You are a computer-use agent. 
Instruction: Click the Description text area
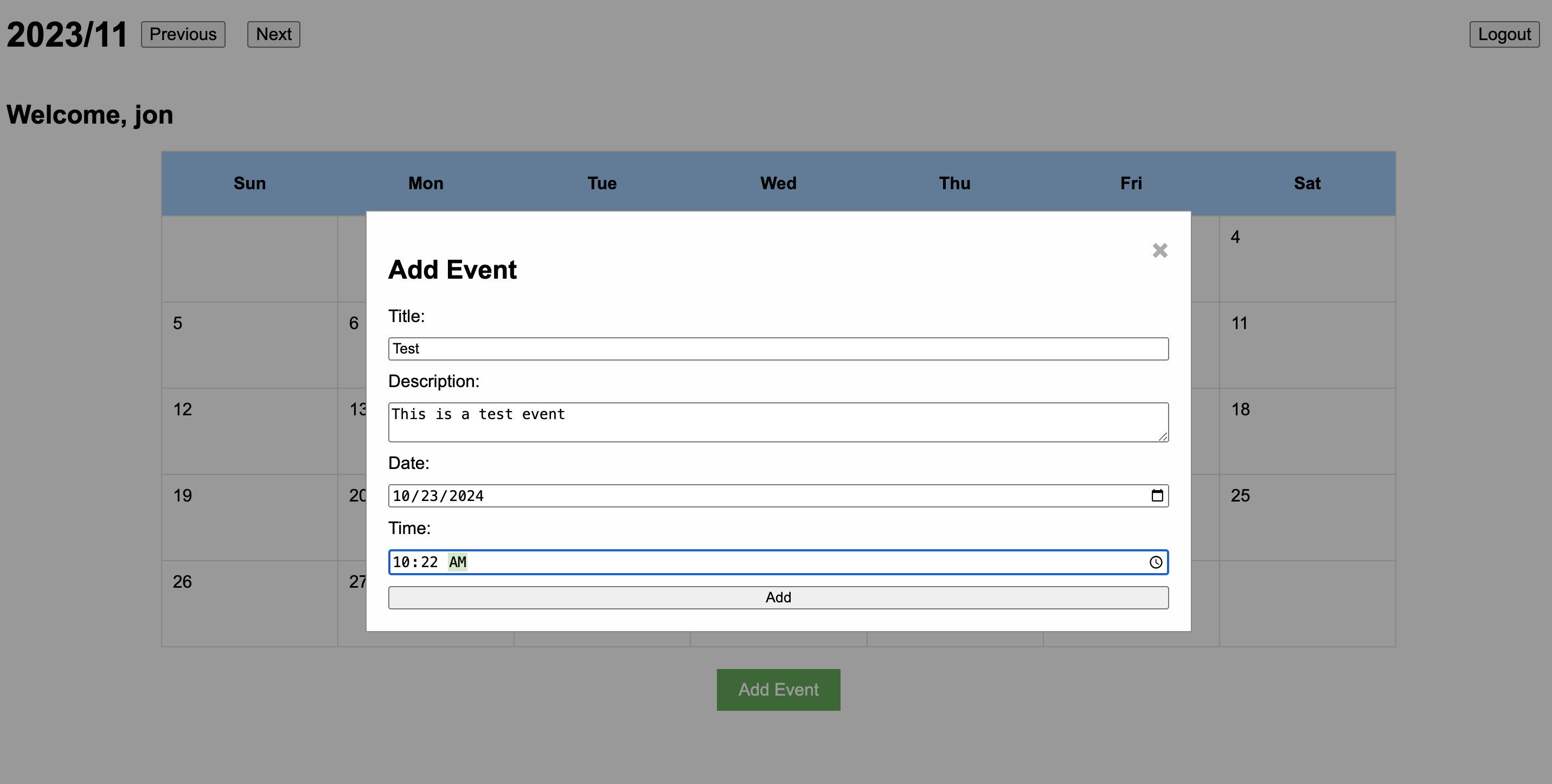point(778,422)
